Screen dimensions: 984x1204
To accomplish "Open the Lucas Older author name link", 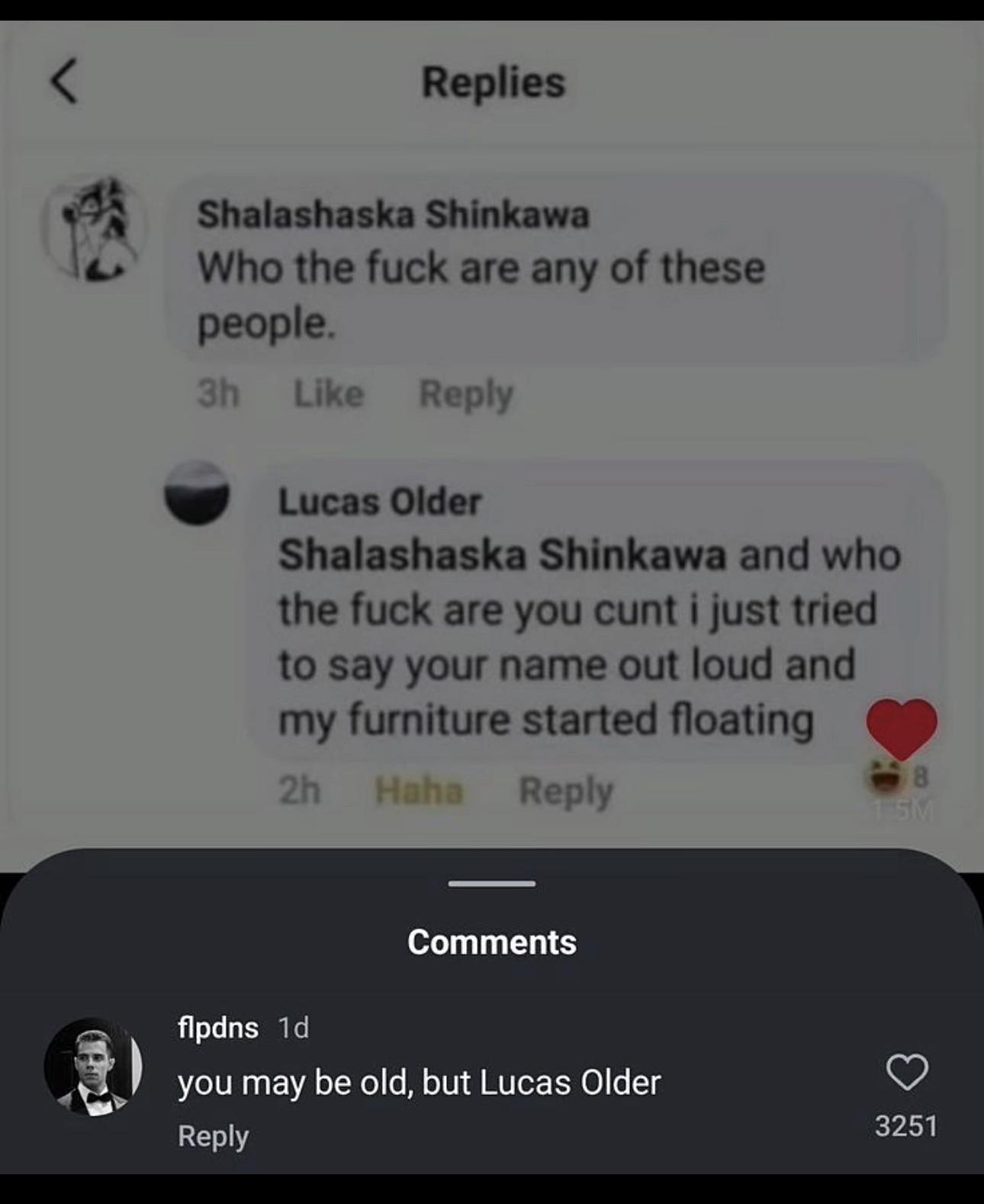I will (380, 502).
